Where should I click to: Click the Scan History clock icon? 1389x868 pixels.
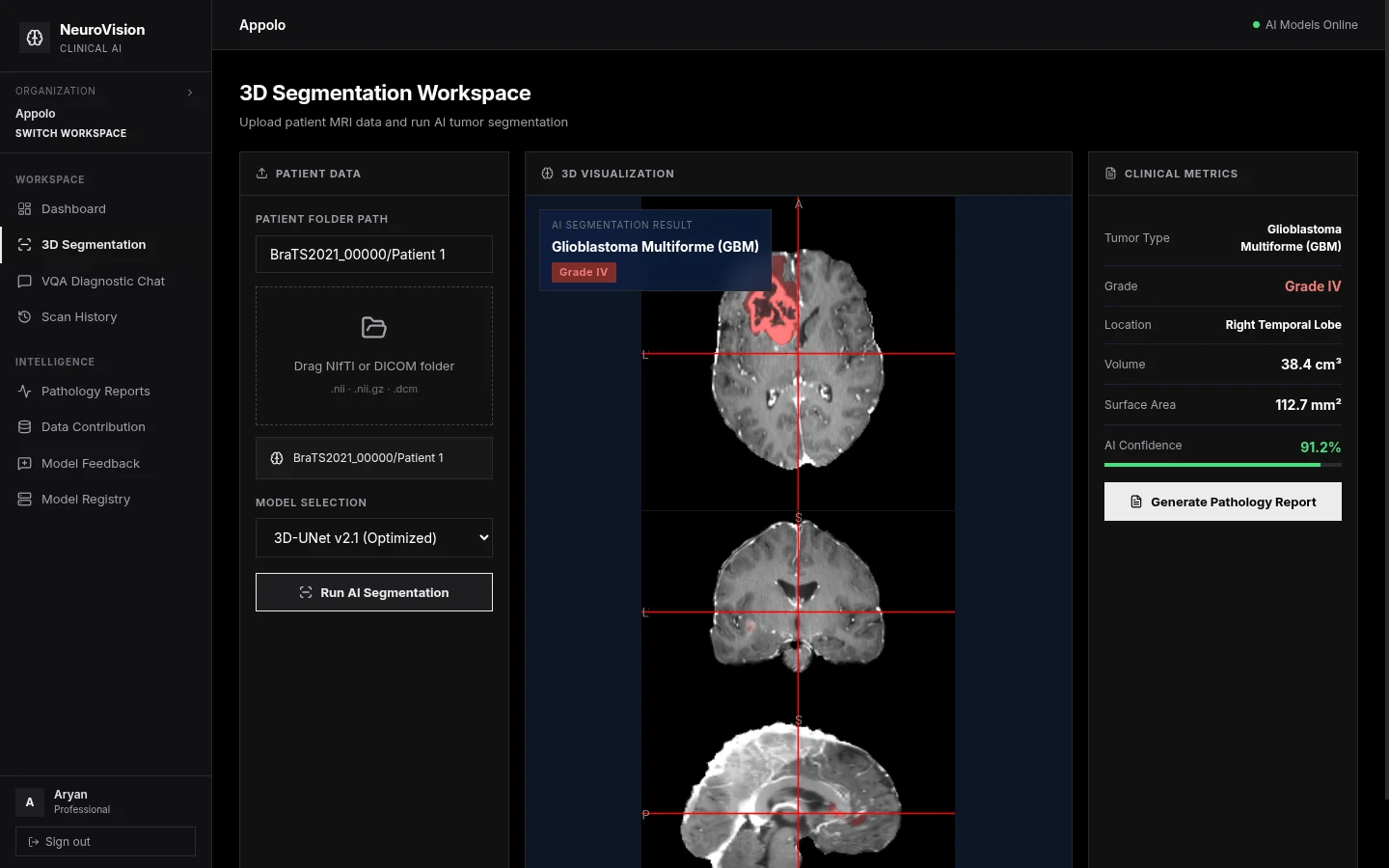(x=25, y=317)
